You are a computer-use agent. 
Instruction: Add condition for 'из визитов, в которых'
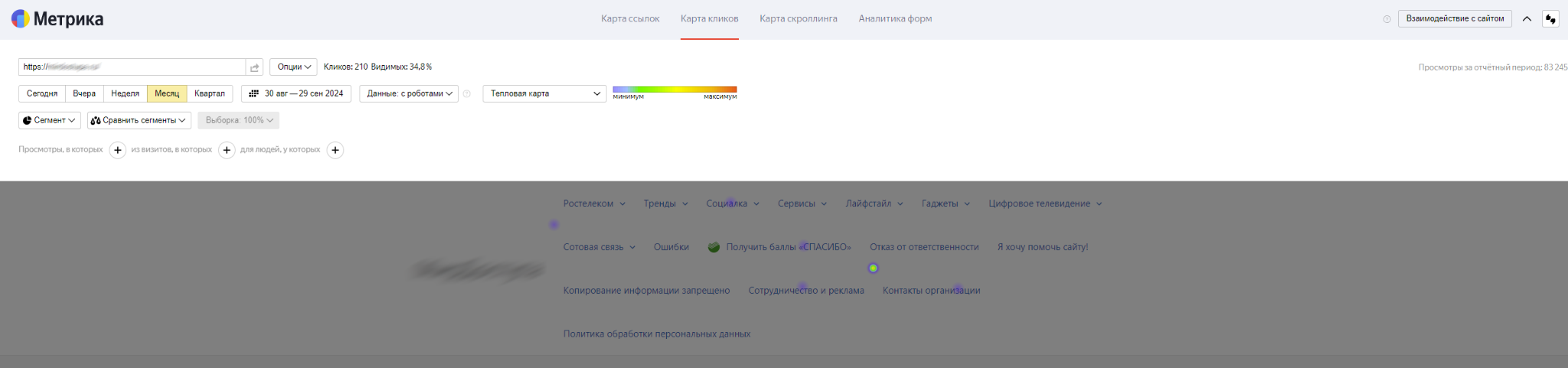(x=227, y=150)
